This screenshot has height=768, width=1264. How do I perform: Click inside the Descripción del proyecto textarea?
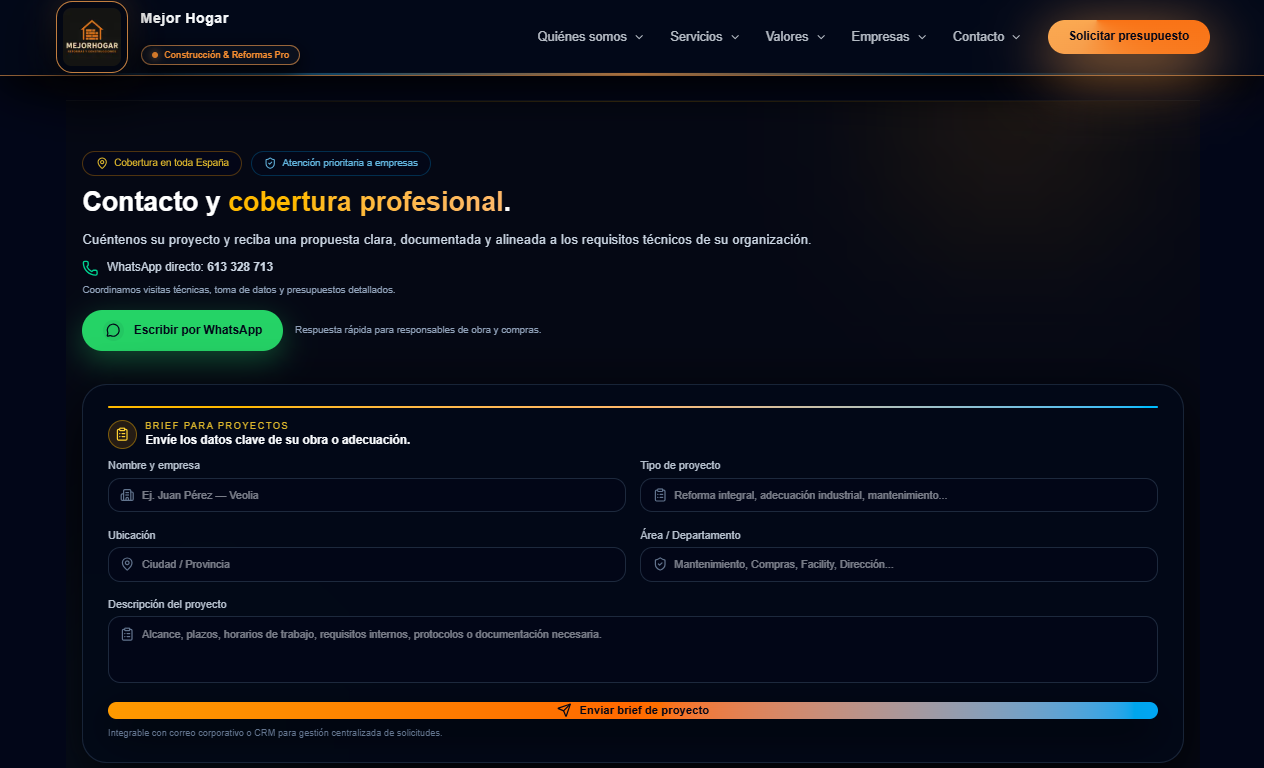(632, 649)
